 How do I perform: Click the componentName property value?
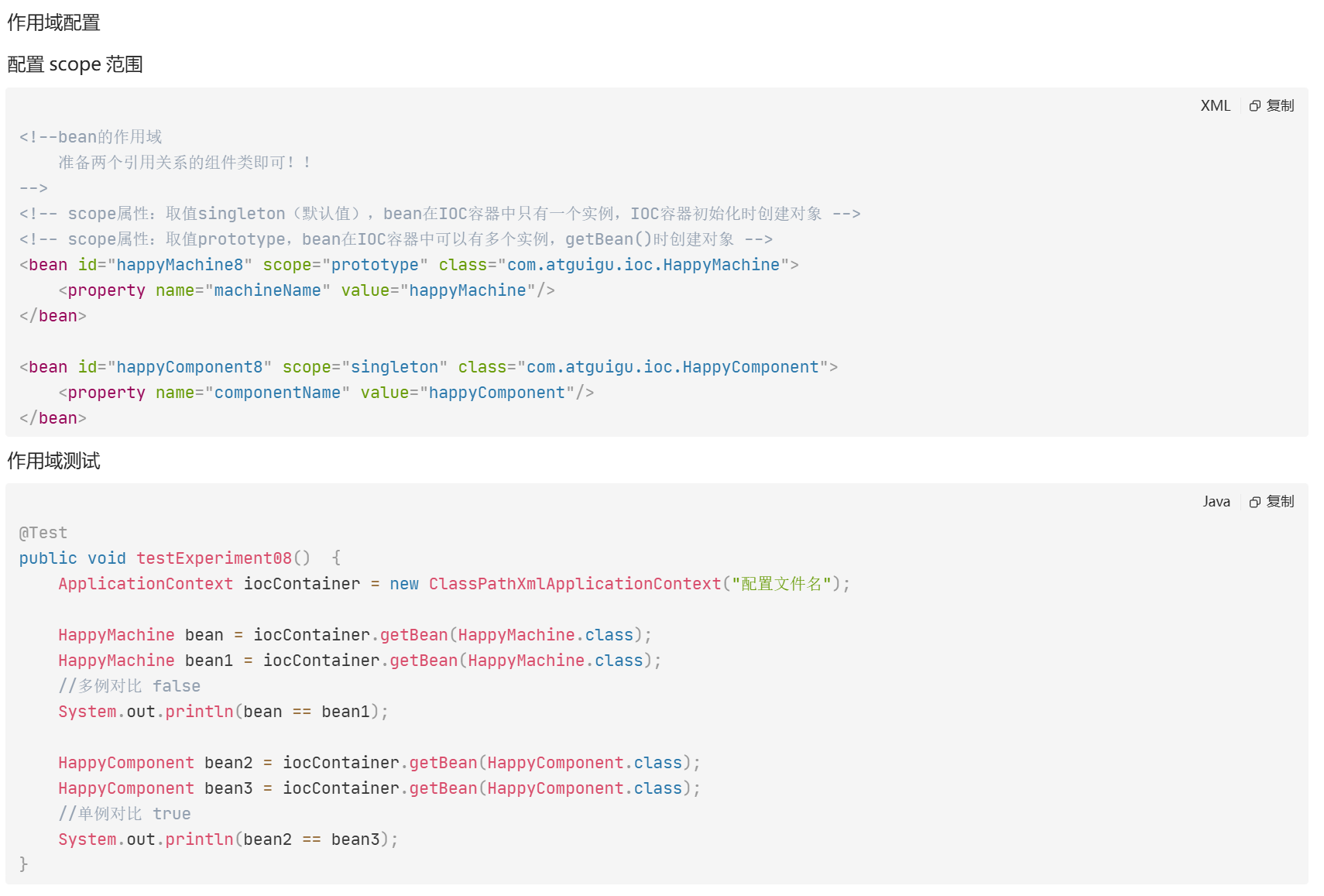tap(277, 393)
